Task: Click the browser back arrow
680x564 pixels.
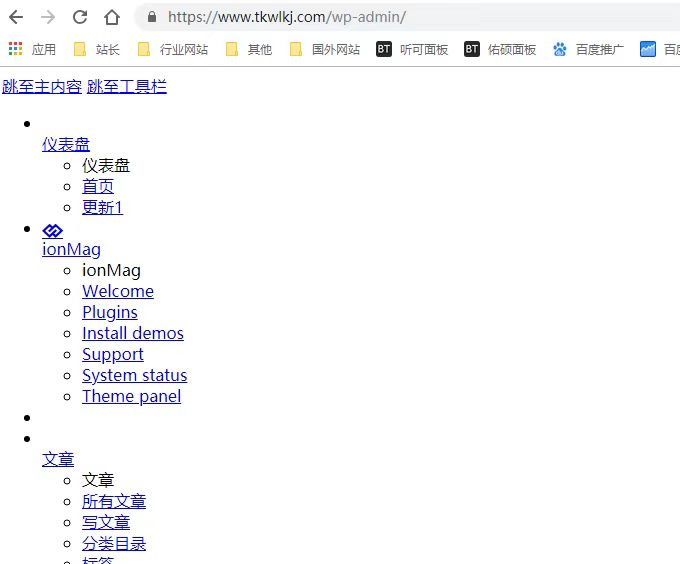Action: pos(16,17)
